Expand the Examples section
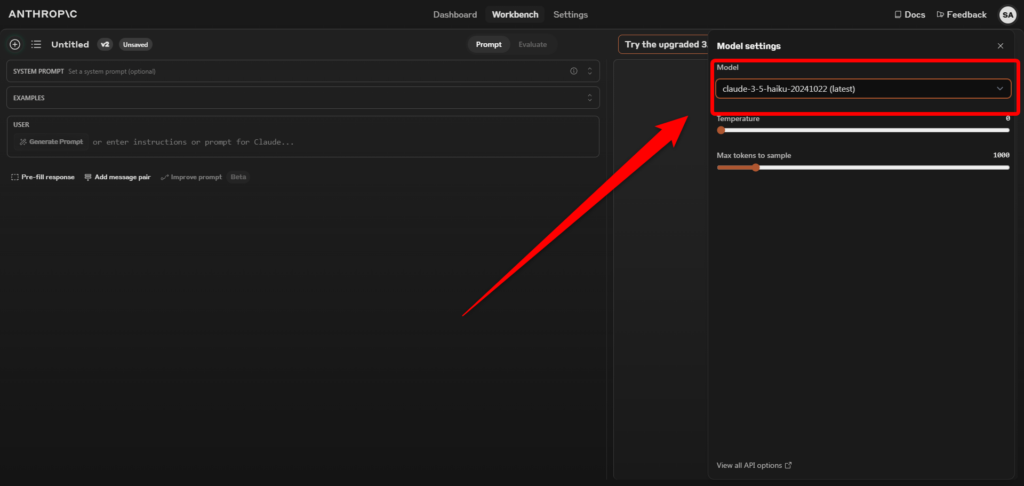Image resolution: width=1024 pixels, height=486 pixels. pyautogui.click(x=590, y=98)
